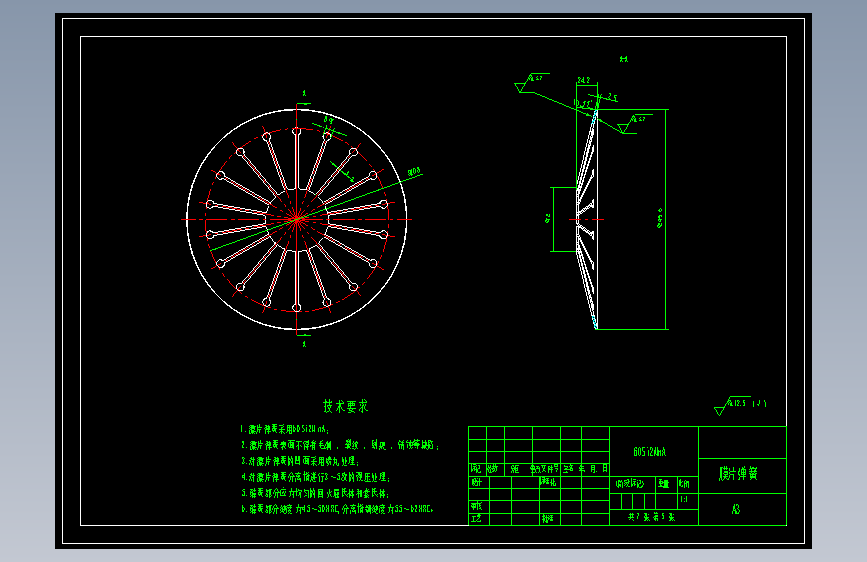Screen dimensions: 867x562
Task: Click the 60Si2MnA material label in the title block
Action: [x=650, y=452]
